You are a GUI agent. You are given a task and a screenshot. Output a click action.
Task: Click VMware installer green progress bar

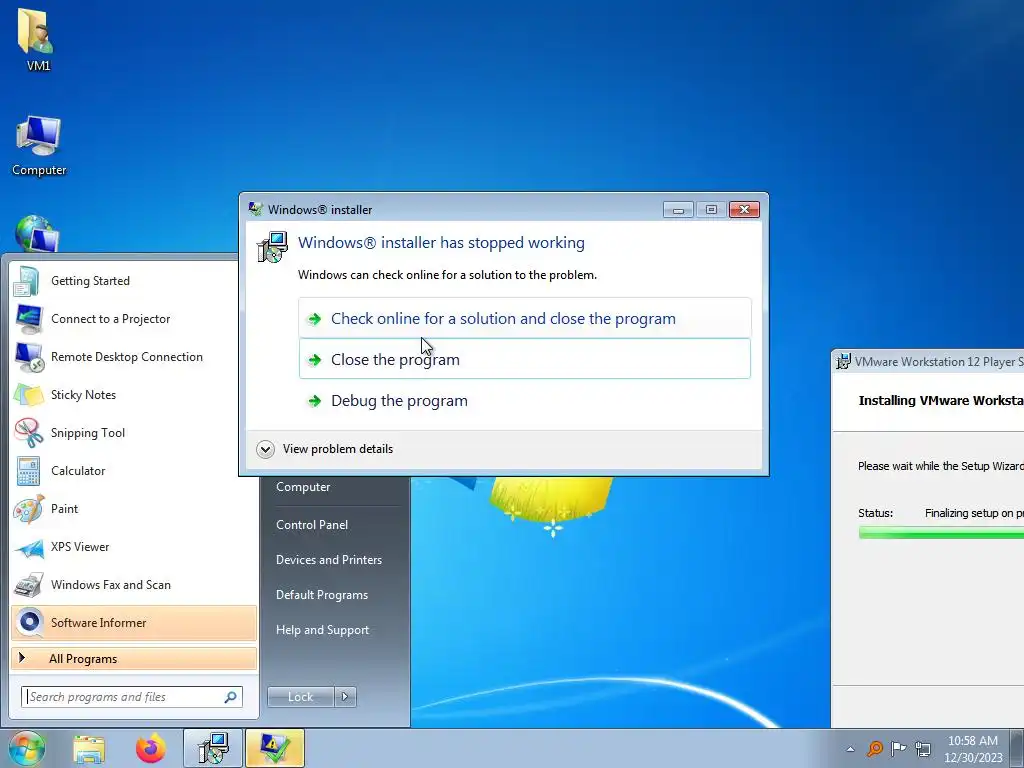[x=941, y=533]
